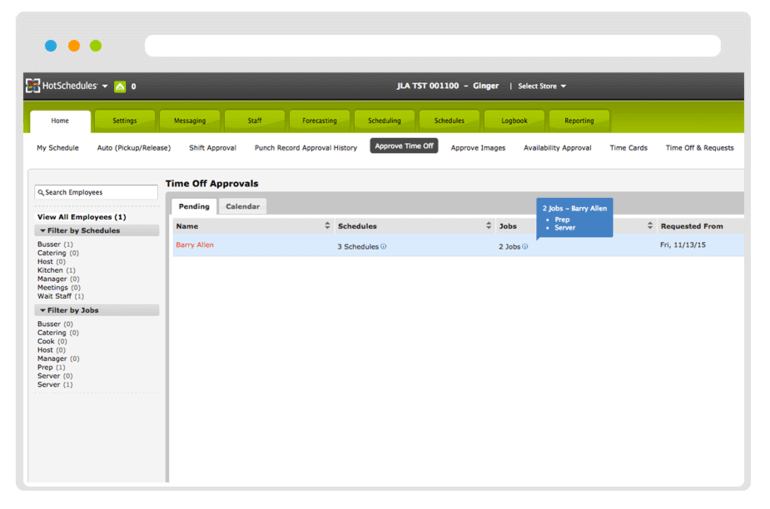770x509 pixels.
Task: Filter schedules by Wait Staff (1)
Action: pos(60,296)
